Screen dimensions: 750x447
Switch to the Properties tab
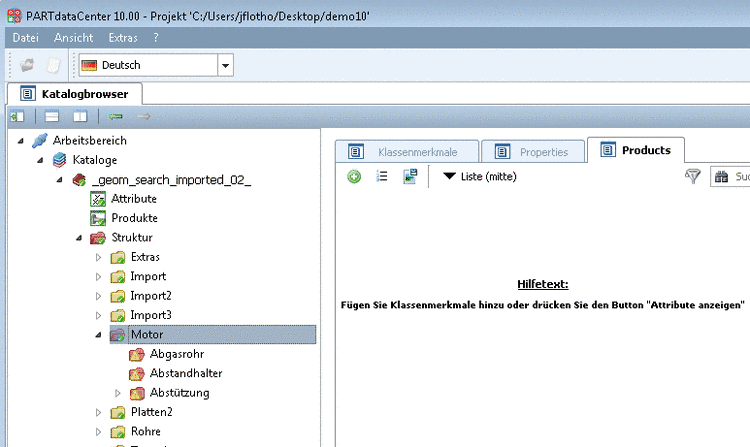coord(533,152)
